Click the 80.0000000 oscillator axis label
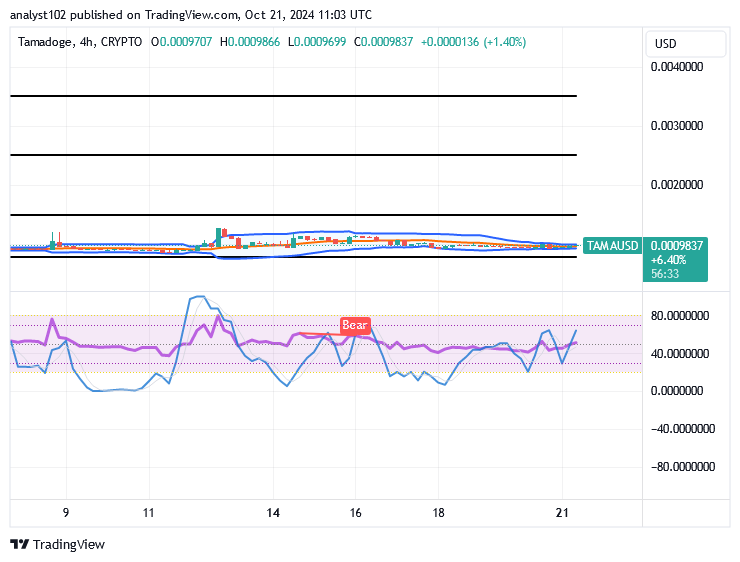Screen dimensions: 740x562 pos(680,316)
